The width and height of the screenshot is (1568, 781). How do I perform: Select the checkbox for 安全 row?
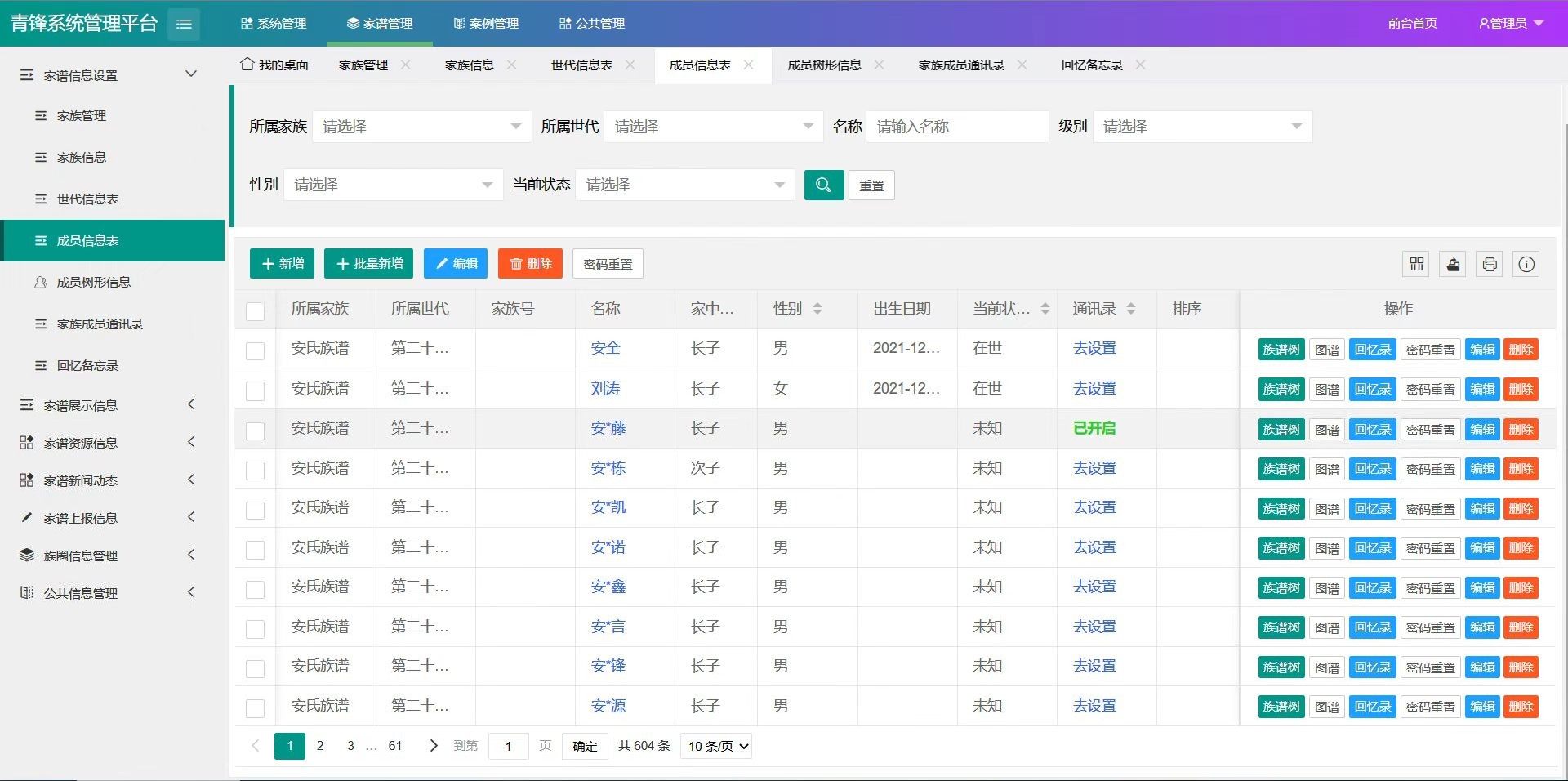tap(256, 350)
